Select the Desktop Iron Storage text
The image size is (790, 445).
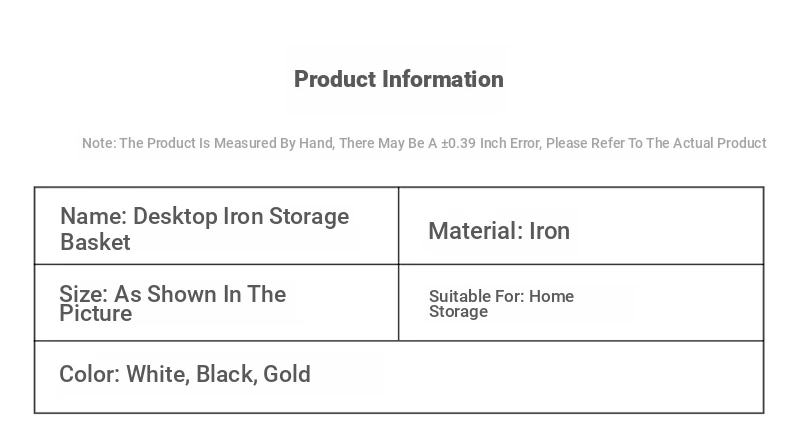[241, 217]
